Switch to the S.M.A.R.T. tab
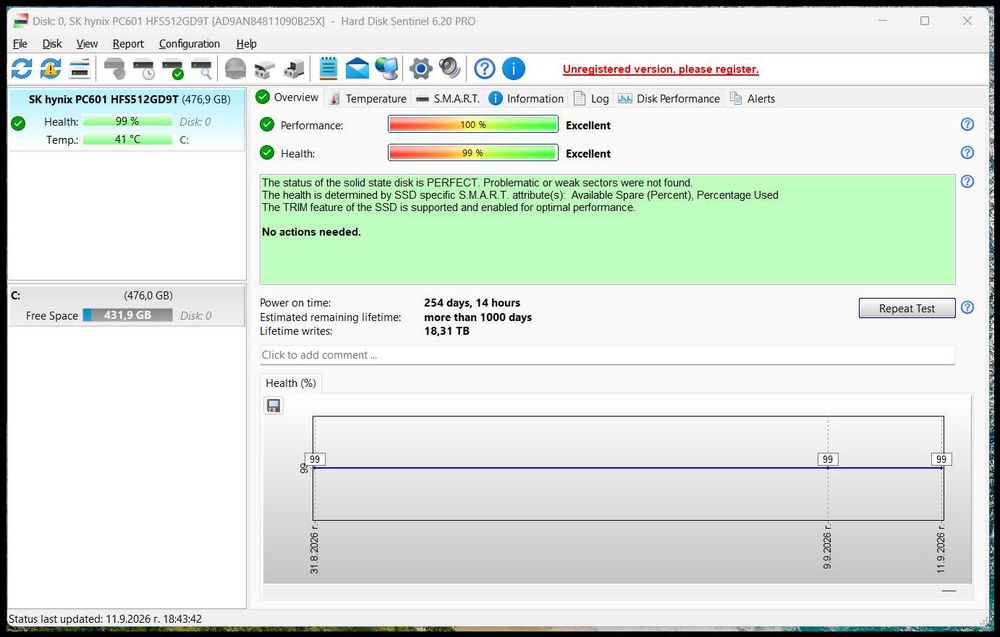The image size is (1000, 637). coord(448,98)
